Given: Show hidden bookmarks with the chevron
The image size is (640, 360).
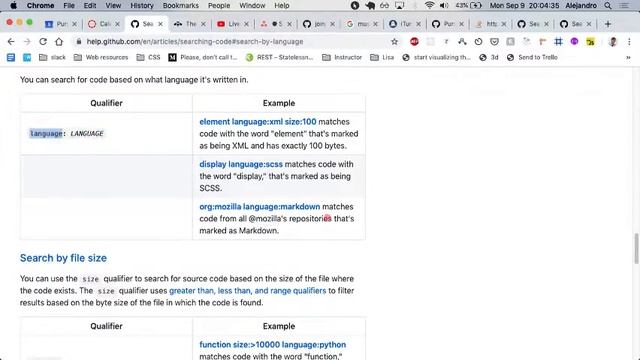Looking at the screenshot, I should click(x=628, y=58).
